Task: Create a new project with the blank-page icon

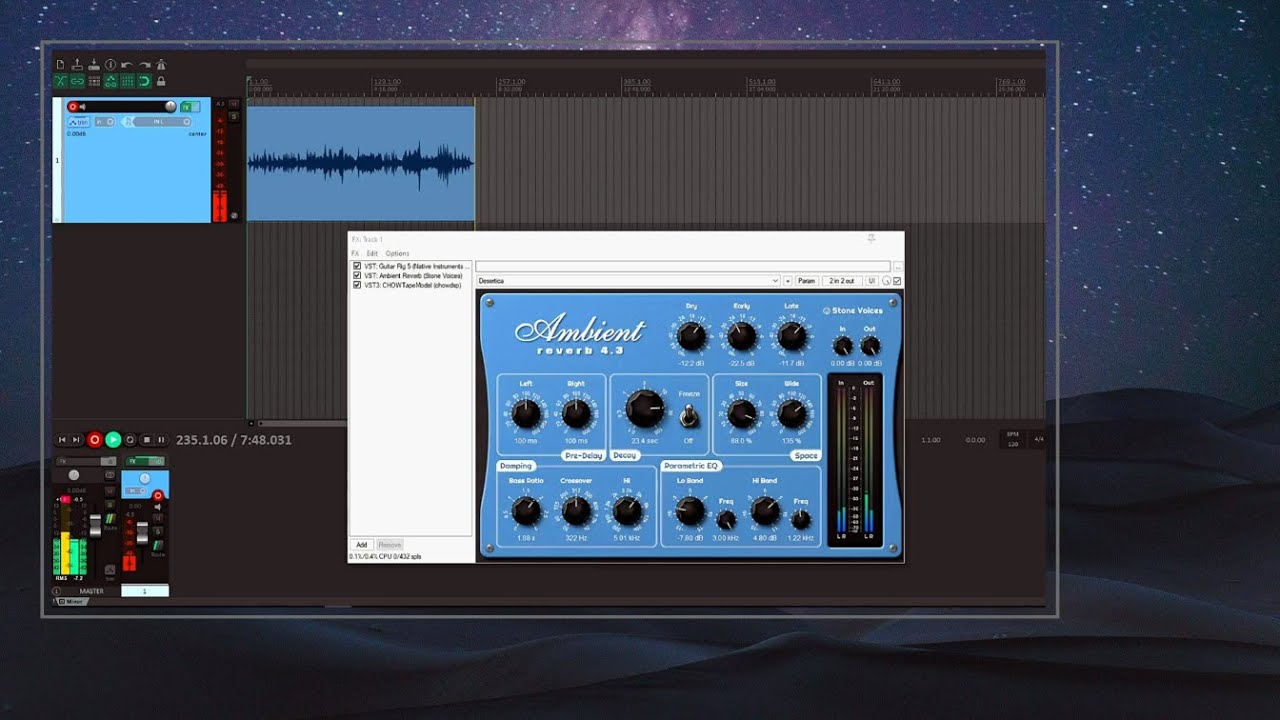Action: (60, 65)
